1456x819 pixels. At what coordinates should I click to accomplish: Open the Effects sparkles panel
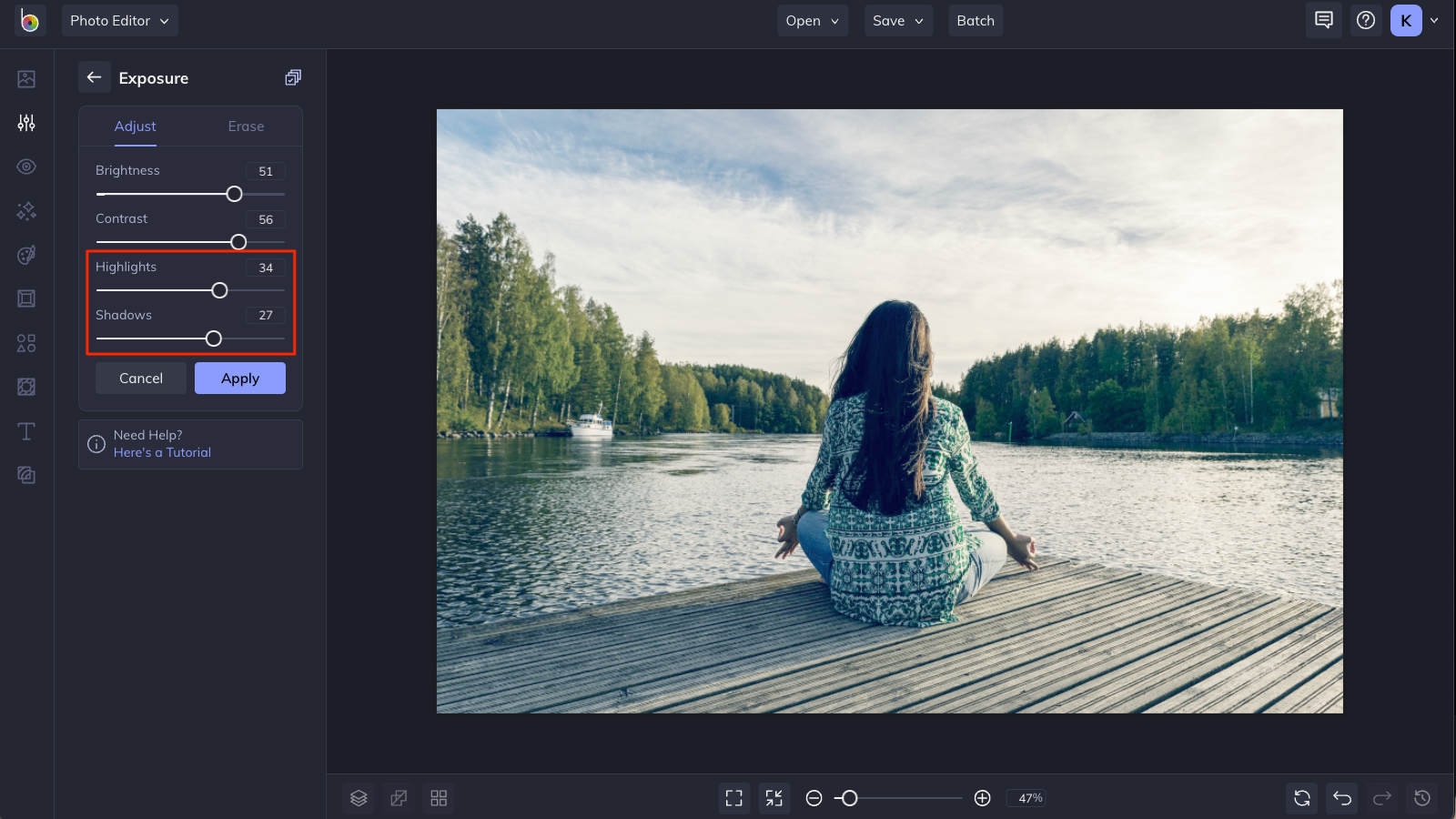click(x=26, y=211)
